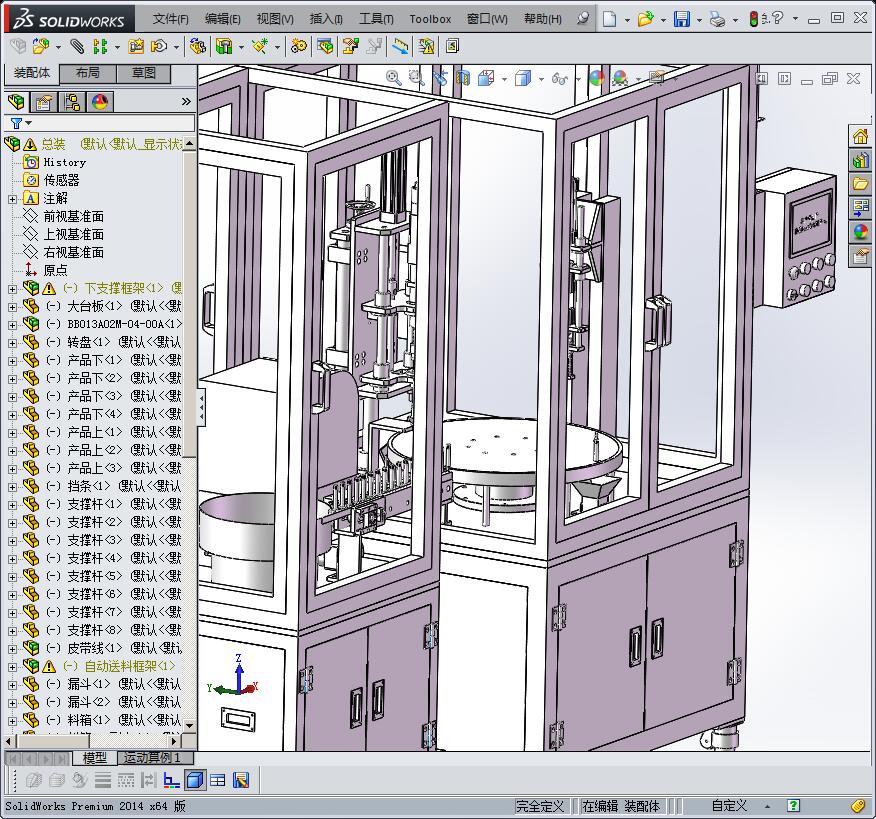The width and height of the screenshot is (876, 819).
Task: Open the ConfigurationManager tab icon
Action: click(x=72, y=102)
